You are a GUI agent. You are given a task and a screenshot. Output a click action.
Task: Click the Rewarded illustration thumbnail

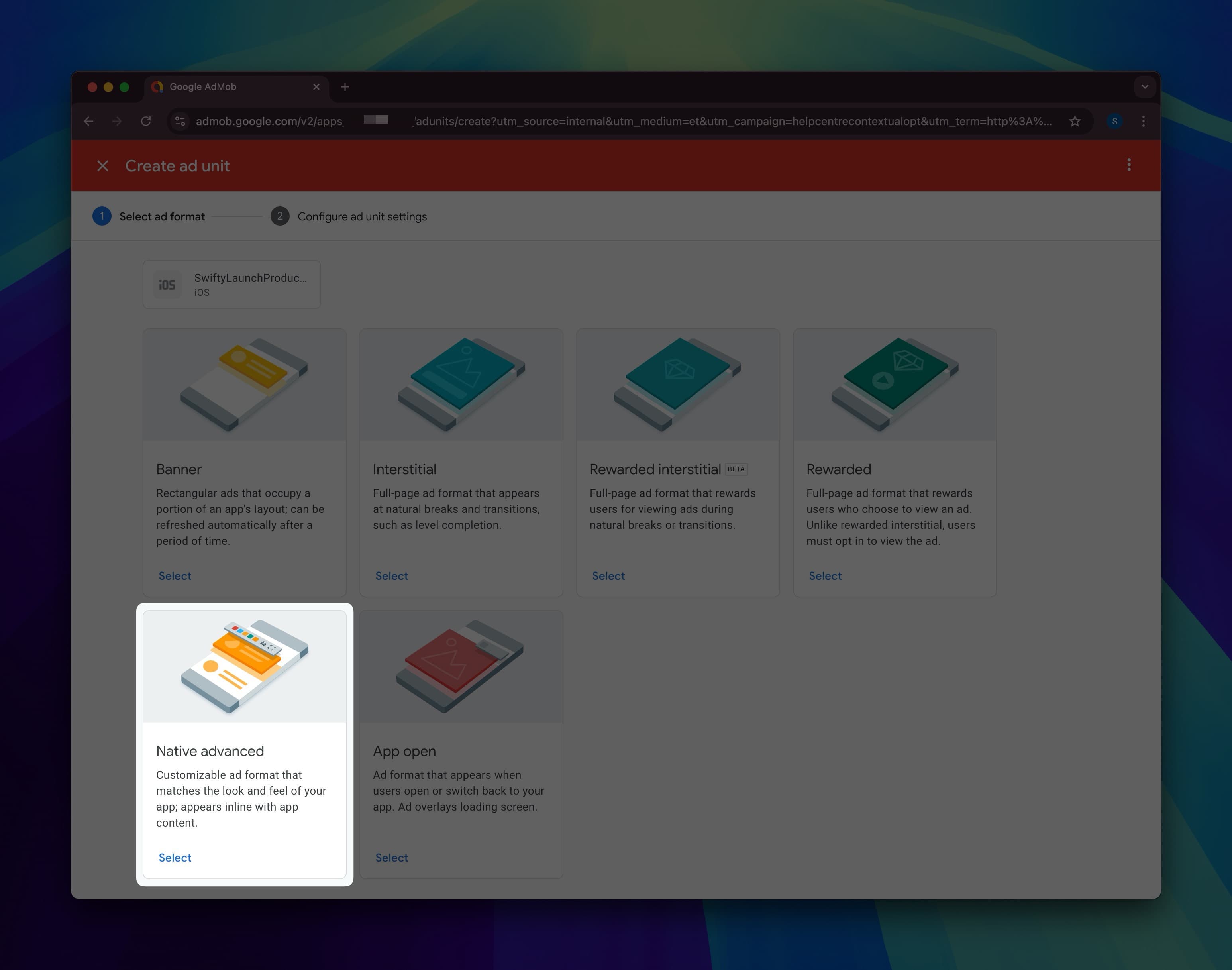click(895, 385)
